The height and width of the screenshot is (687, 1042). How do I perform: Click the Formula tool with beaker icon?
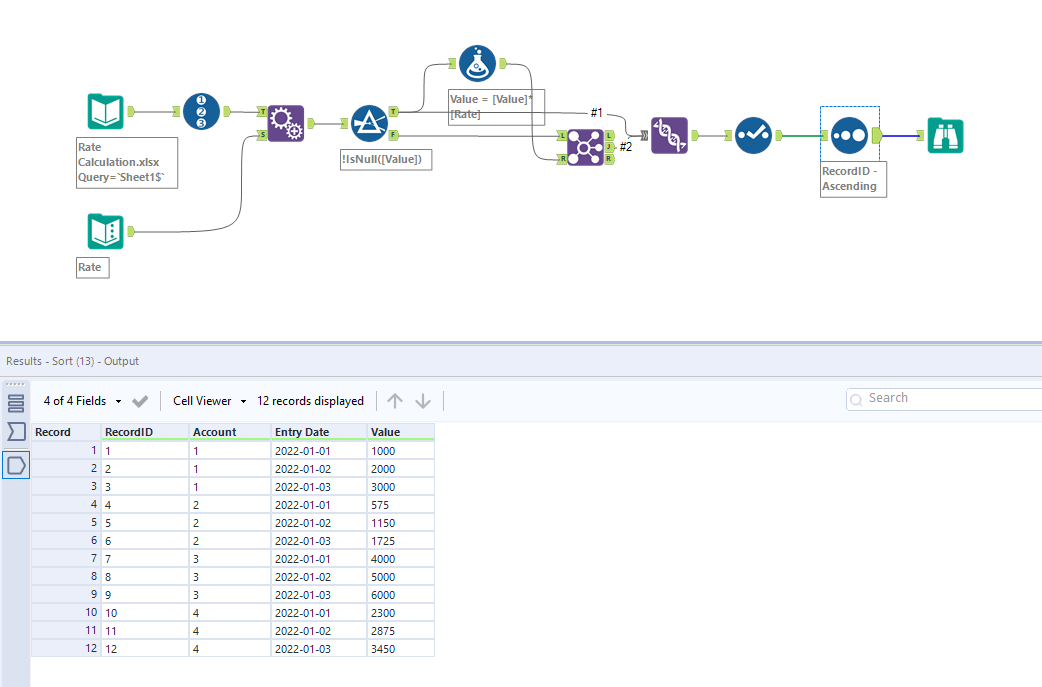[477, 63]
